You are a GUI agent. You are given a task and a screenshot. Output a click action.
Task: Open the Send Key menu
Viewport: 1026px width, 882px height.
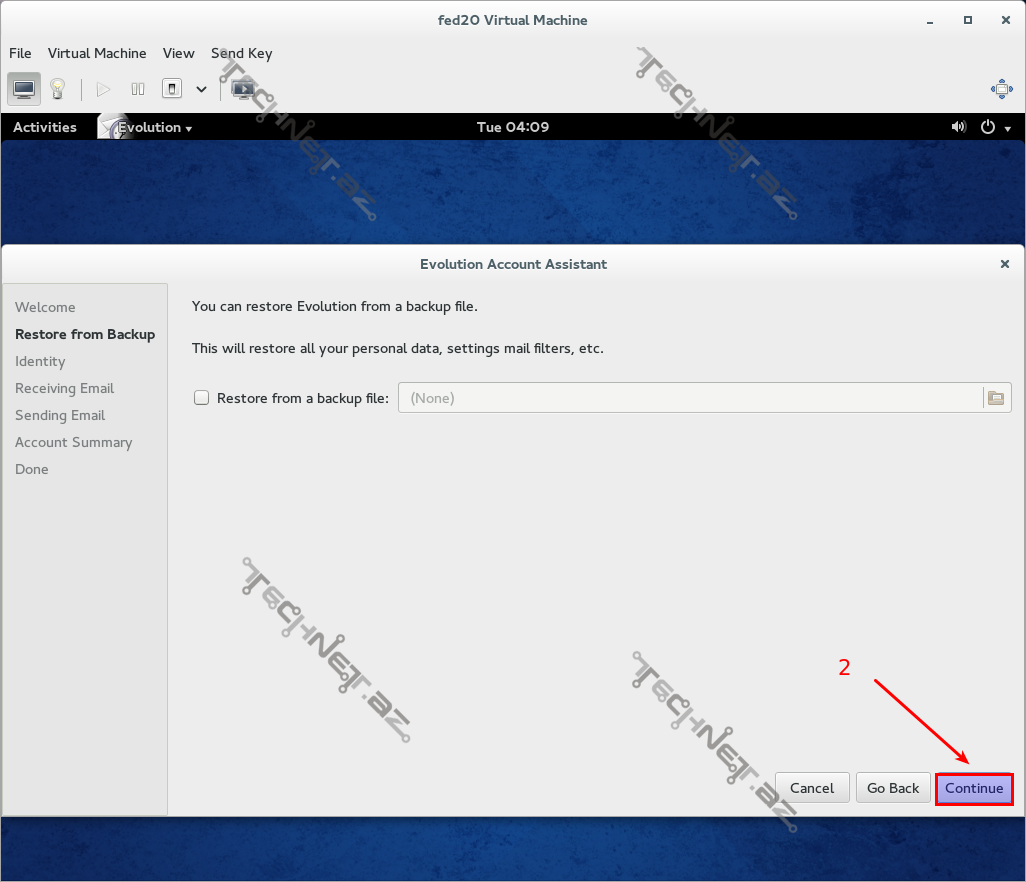[241, 53]
